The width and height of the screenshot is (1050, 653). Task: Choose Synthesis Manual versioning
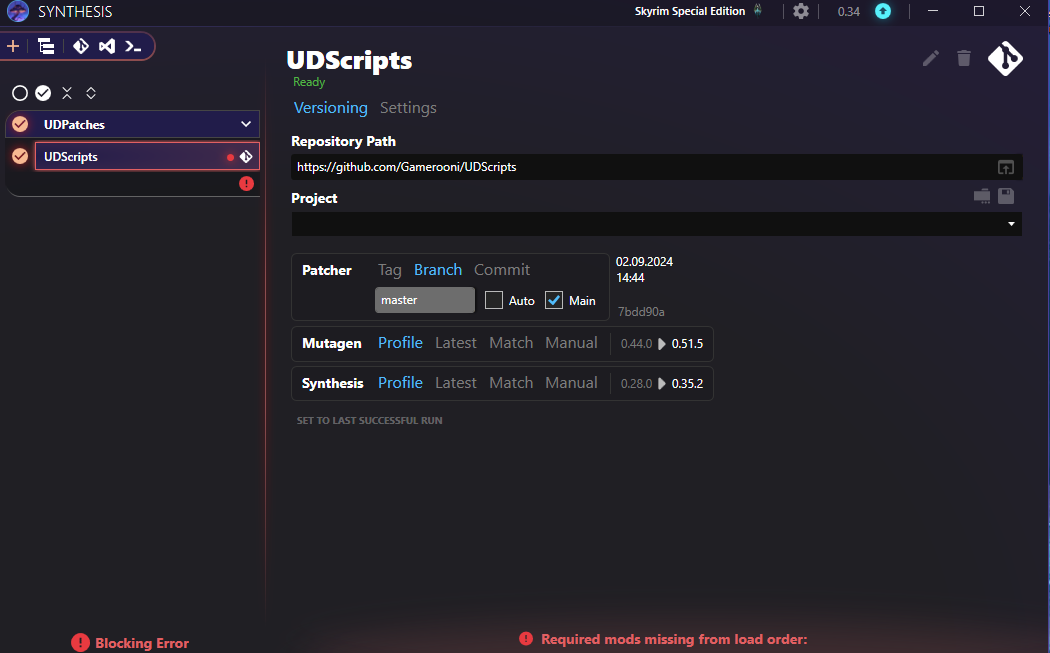(571, 383)
